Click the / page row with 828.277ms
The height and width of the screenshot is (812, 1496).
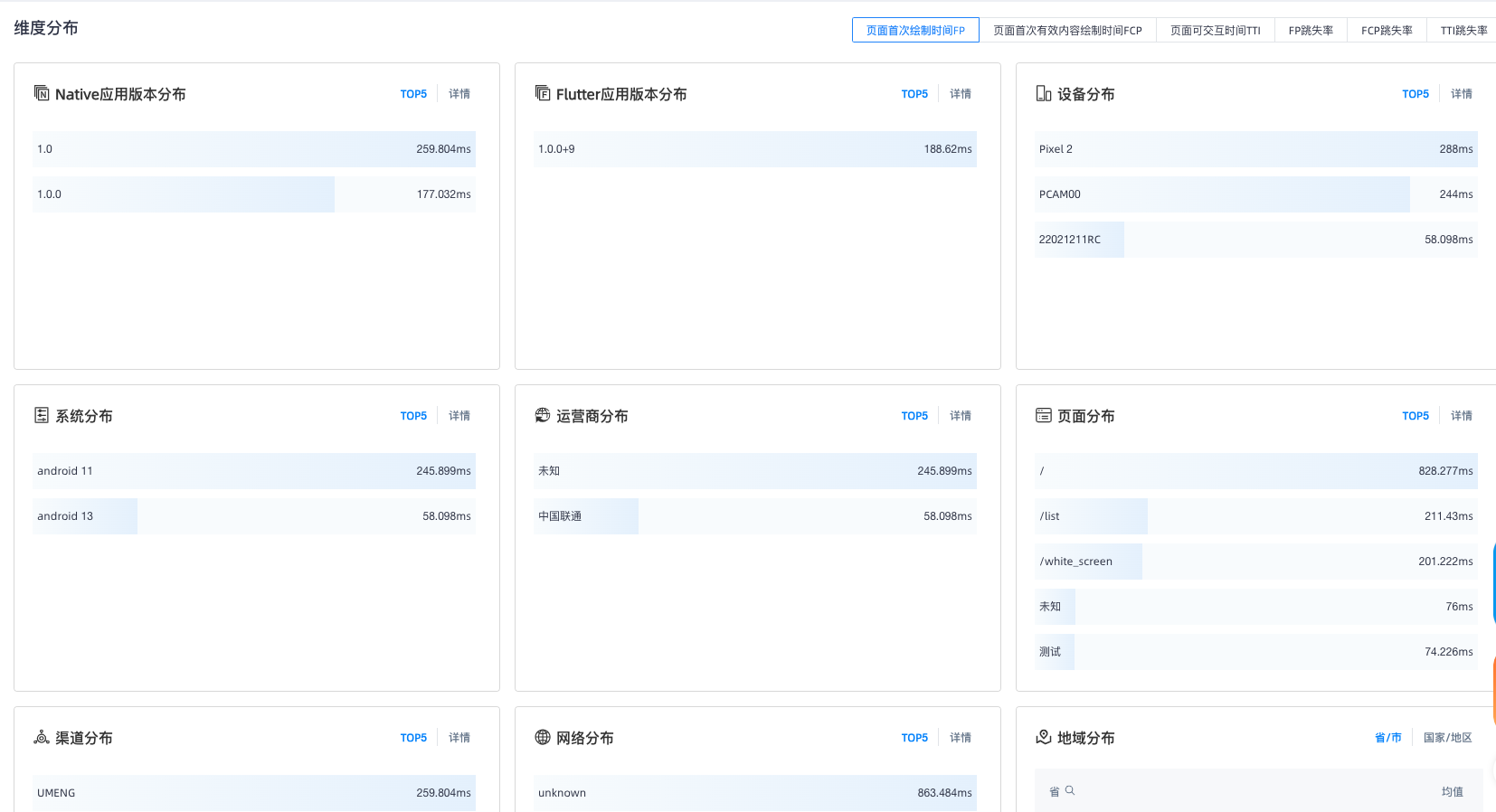click(x=1256, y=471)
